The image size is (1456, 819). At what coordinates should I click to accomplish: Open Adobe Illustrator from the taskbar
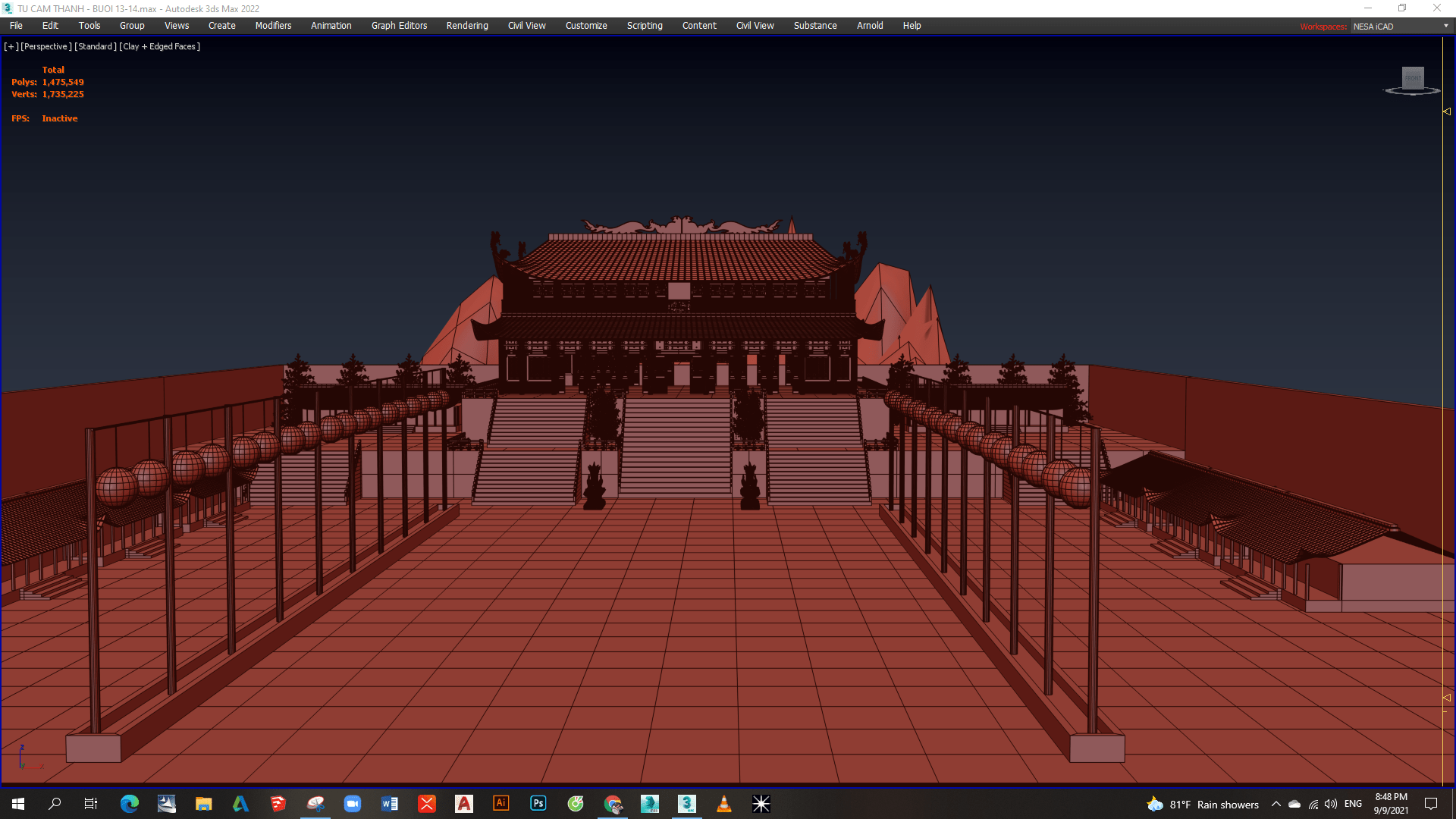[x=501, y=804]
